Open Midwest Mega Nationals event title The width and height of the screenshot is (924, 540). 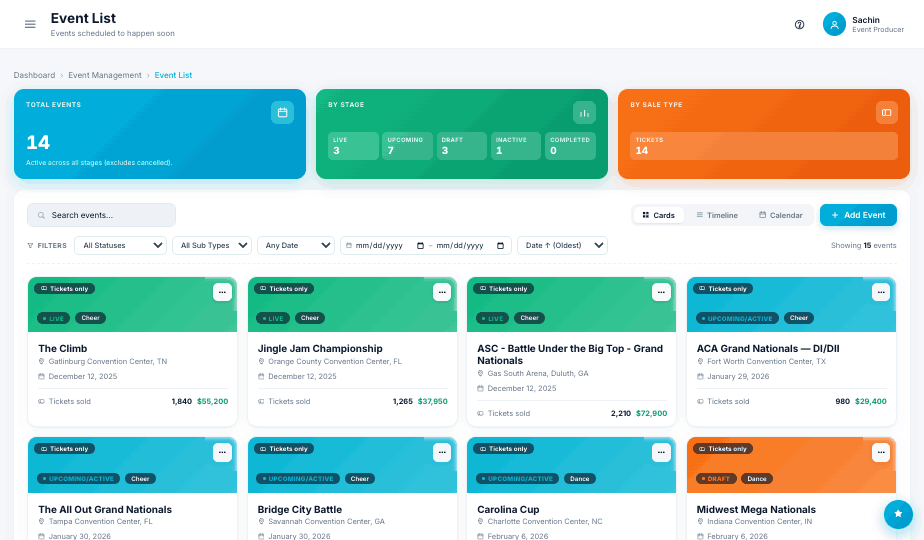pyautogui.click(x=756, y=509)
